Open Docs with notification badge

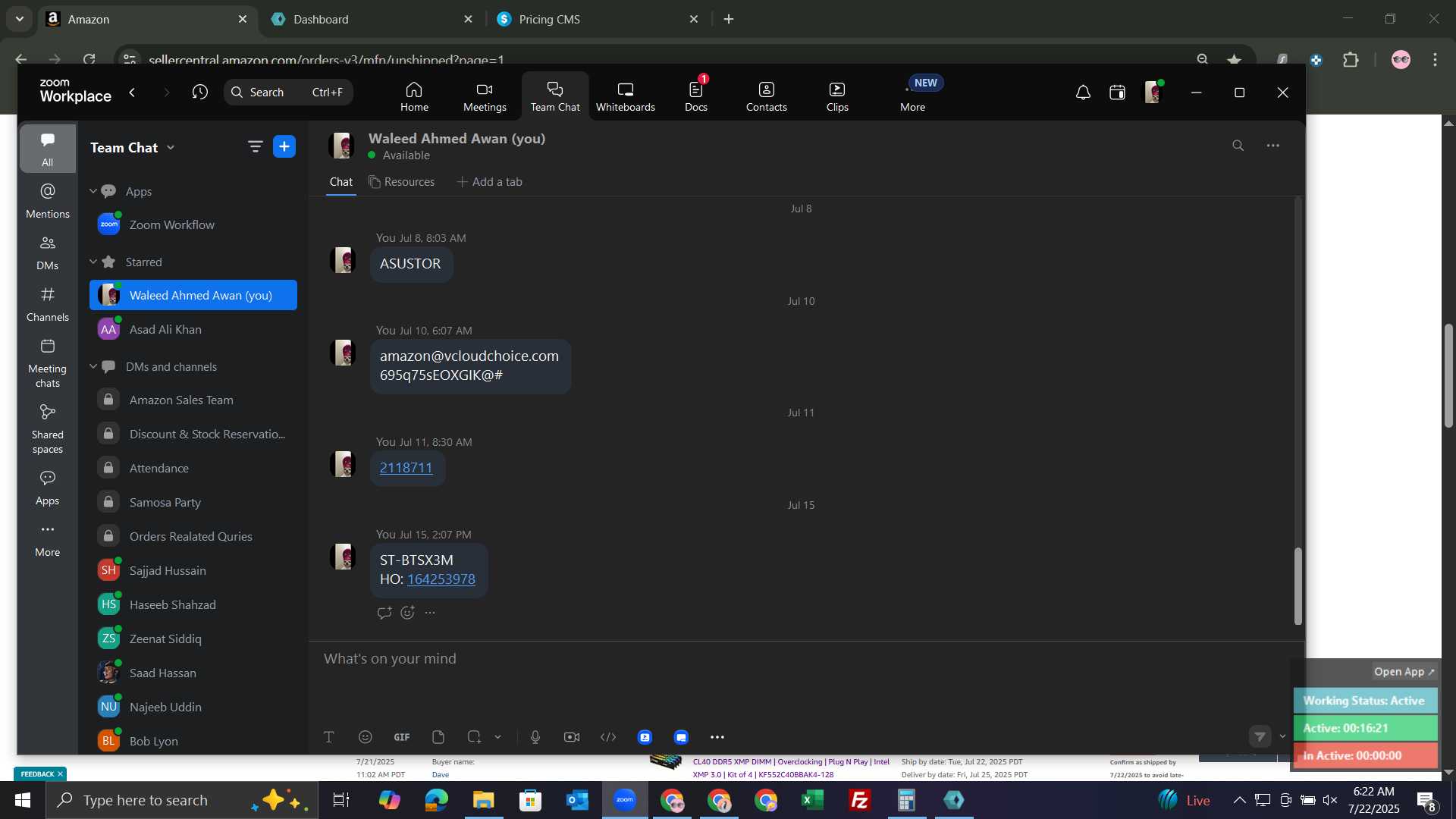695,96
